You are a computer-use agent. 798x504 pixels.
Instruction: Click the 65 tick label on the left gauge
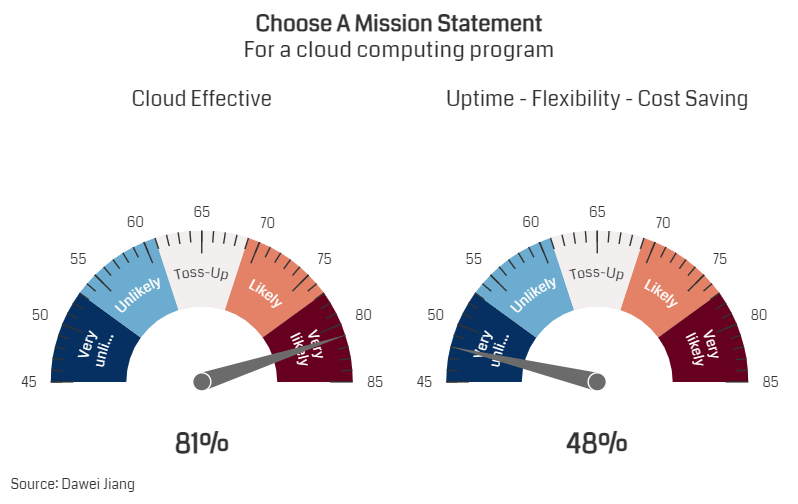pyautogui.click(x=202, y=211)
